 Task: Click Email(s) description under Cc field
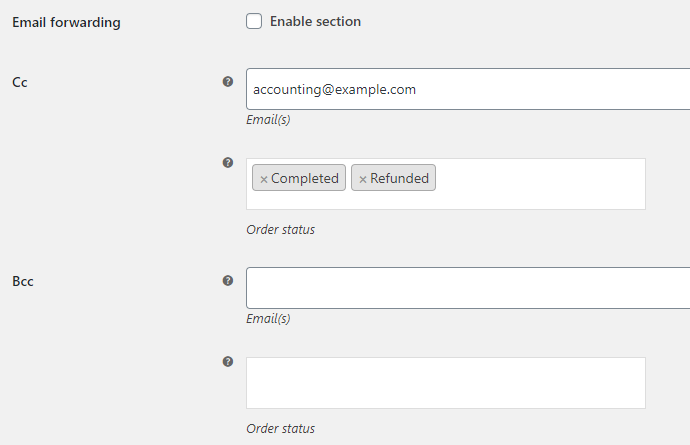(268, 120)
